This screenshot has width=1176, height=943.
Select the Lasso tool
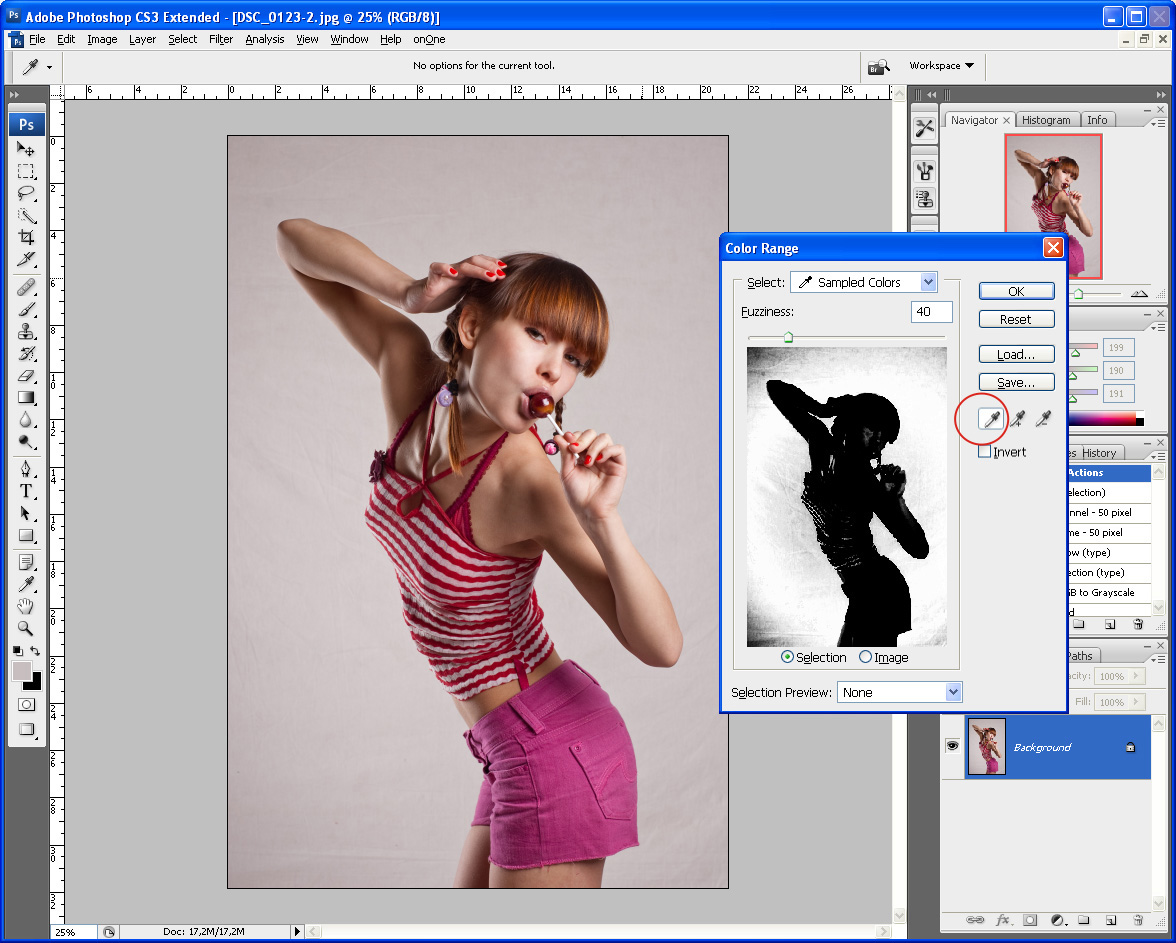26,193
